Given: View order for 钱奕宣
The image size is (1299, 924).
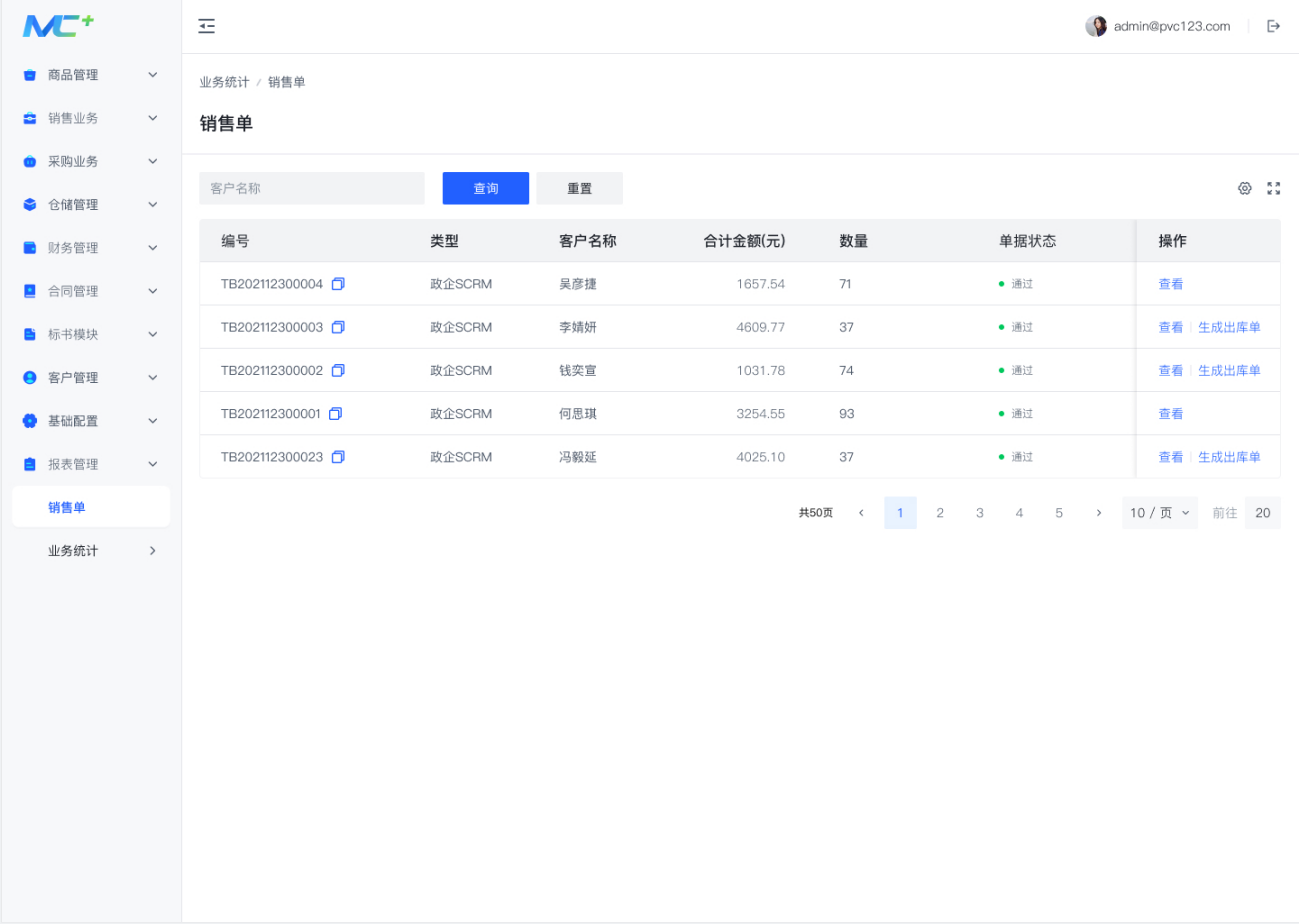Looking at the screenshot, I should pyautogui.click(x=1171, y=370).
